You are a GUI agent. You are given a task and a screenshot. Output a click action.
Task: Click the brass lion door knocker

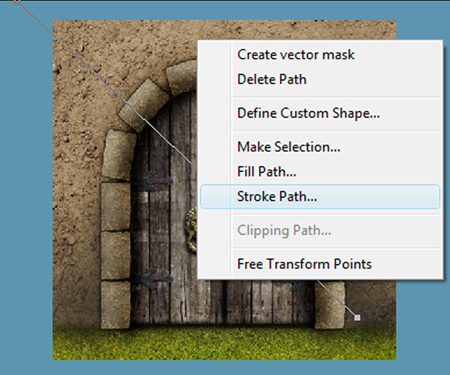click(191, 229)
